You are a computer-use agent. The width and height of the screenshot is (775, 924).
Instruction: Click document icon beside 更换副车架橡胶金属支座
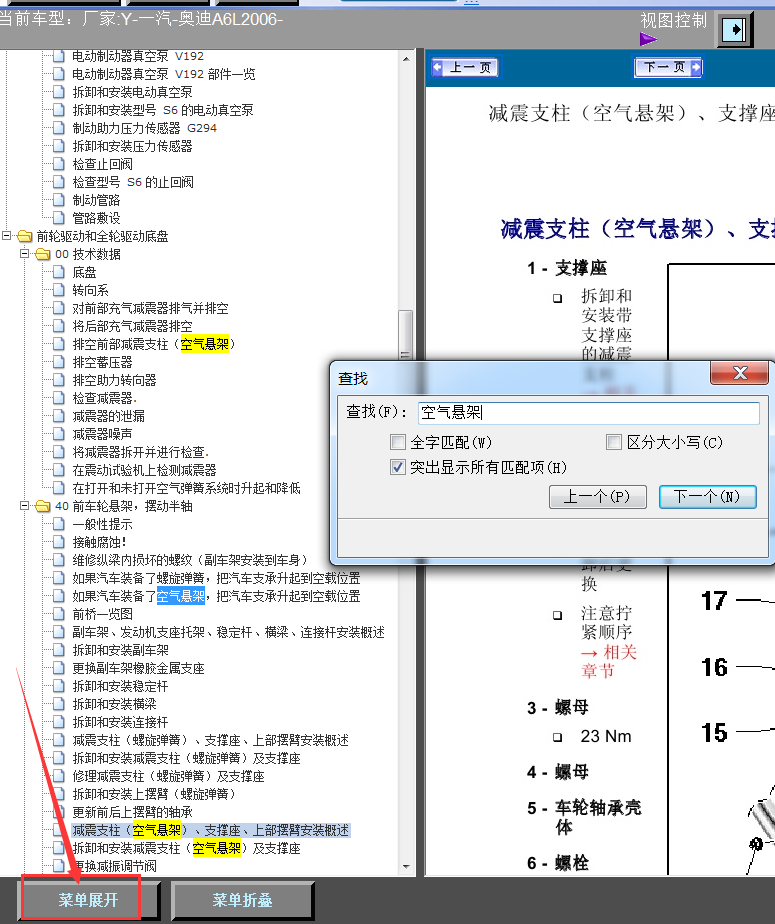pos(58,668)
